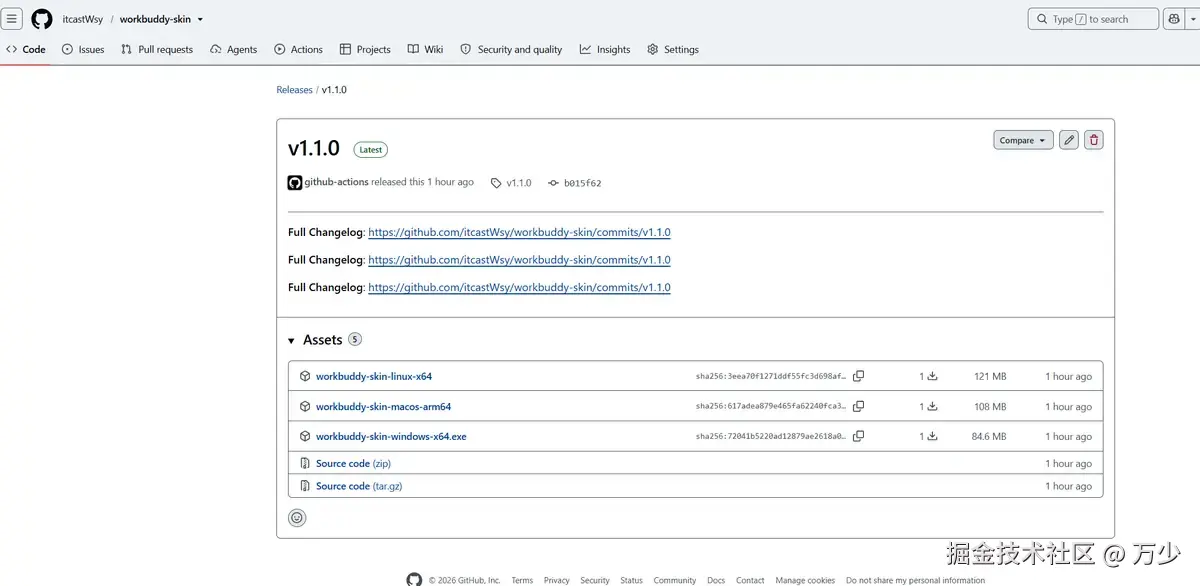Image resolution: width=1200 pixels, height=586 pixels.
Task: Go to itcastWsy owner profile
Action: [x=82, y=19]
